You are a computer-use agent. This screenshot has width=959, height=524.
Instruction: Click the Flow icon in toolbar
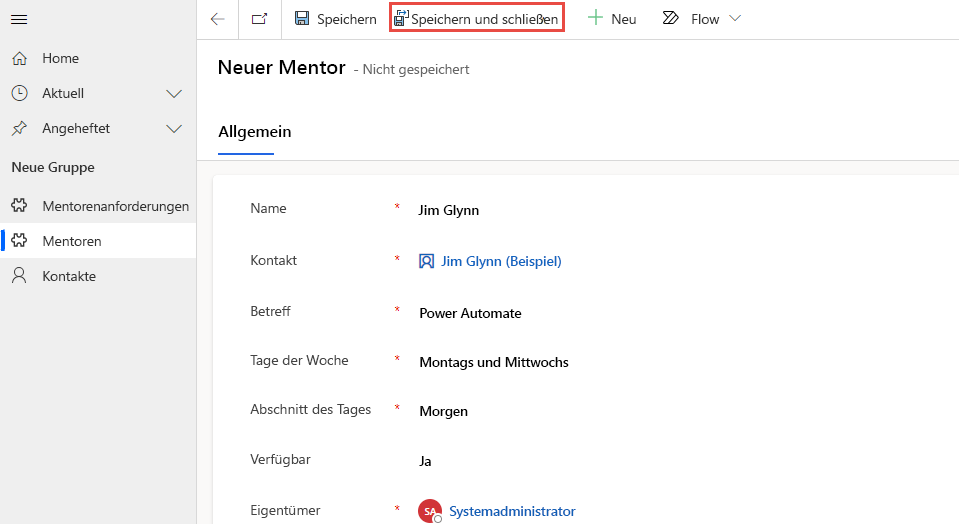click(670, 18)
